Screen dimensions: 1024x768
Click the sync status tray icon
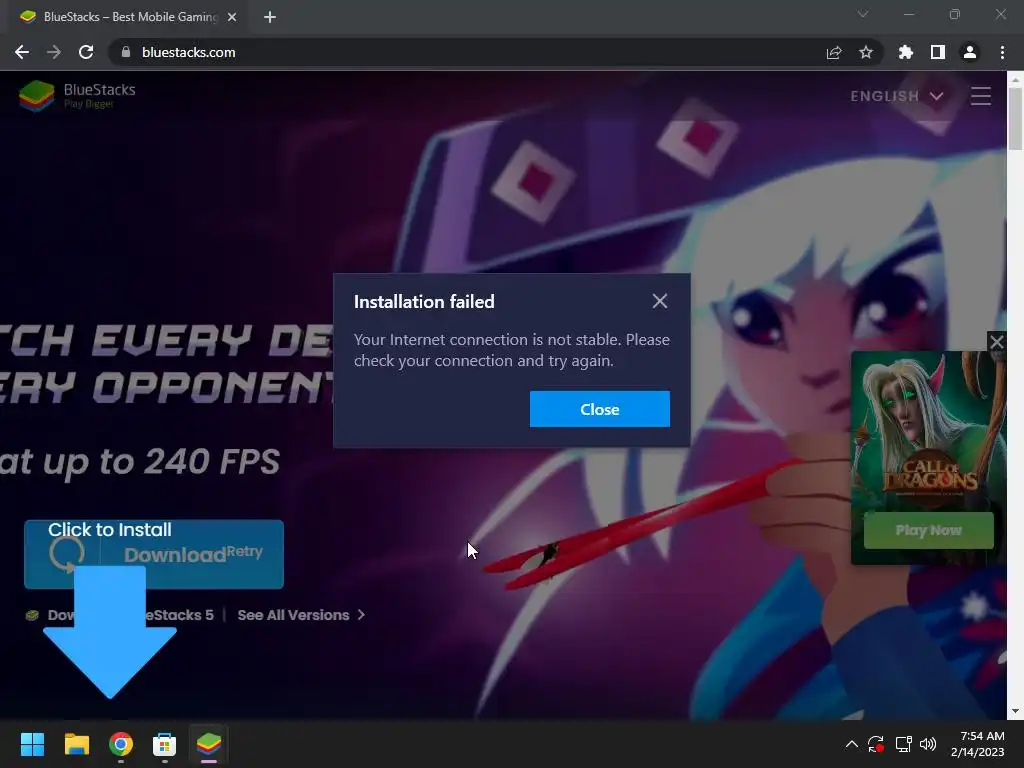click(x=876, y=744)
